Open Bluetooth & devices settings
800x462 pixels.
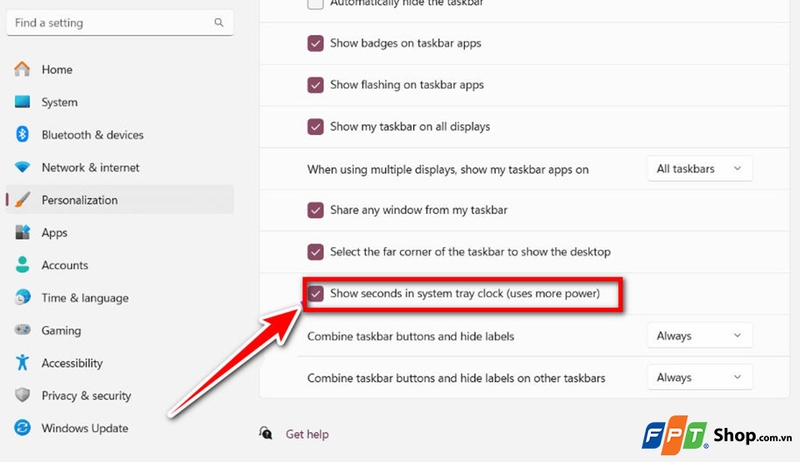(119, 134)
